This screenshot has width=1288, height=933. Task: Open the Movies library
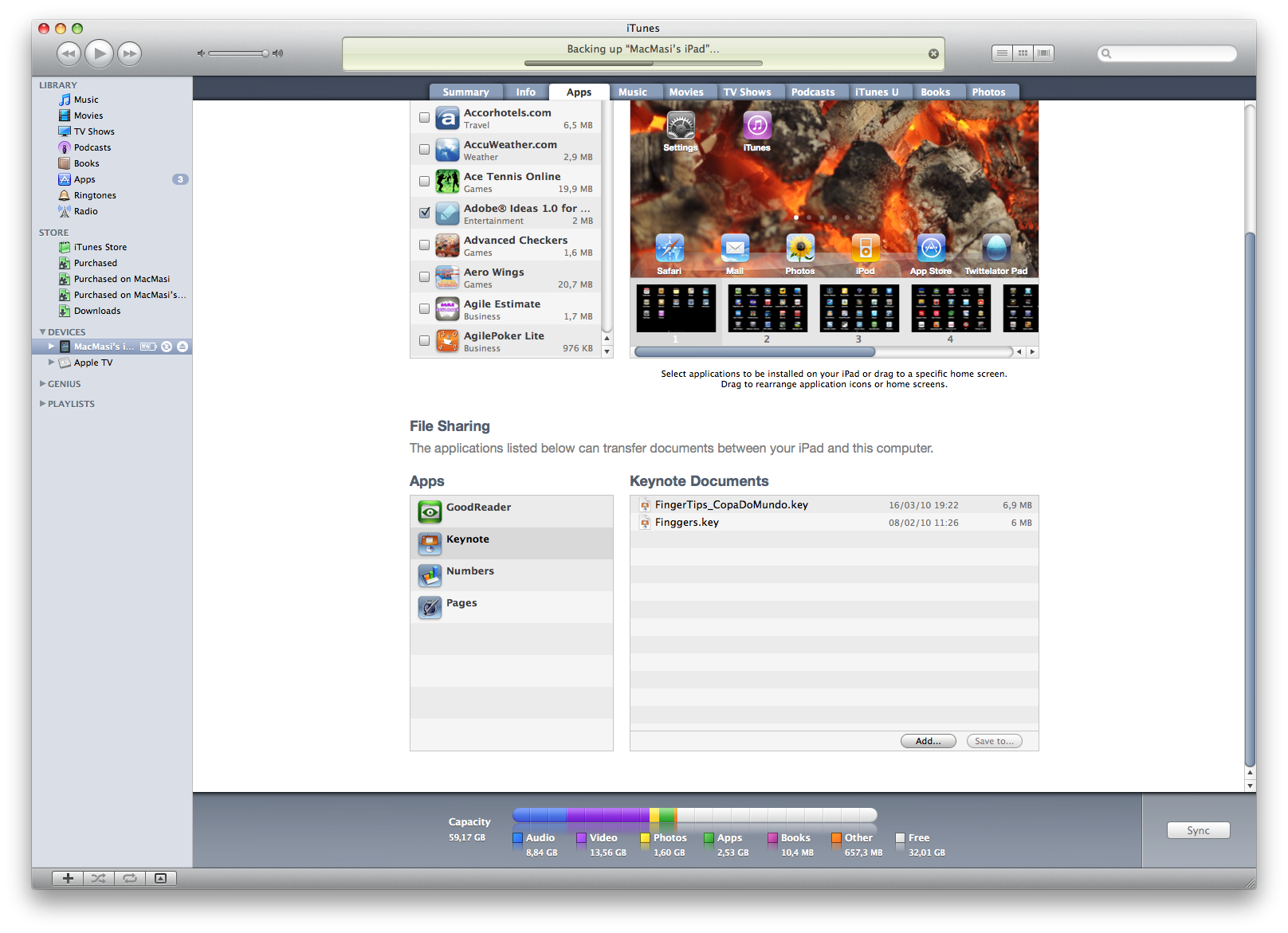coord(88,116)
